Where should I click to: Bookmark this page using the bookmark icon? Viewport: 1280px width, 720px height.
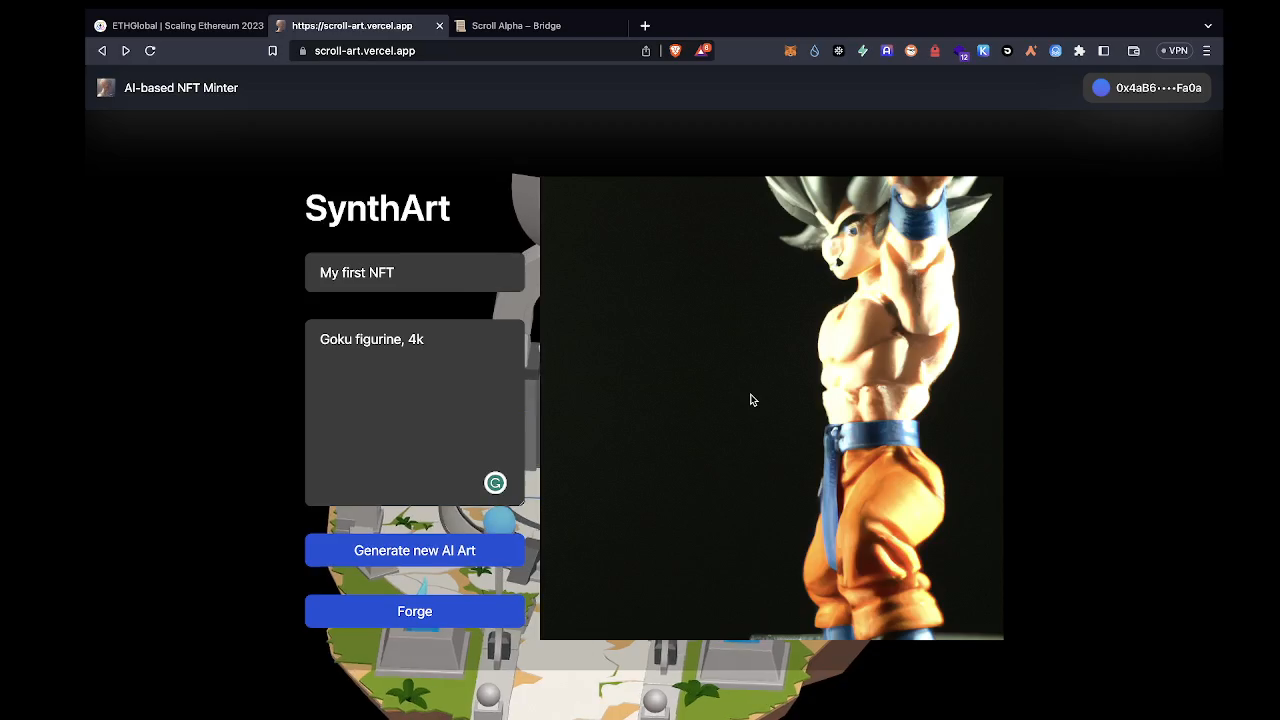[272, 51]
